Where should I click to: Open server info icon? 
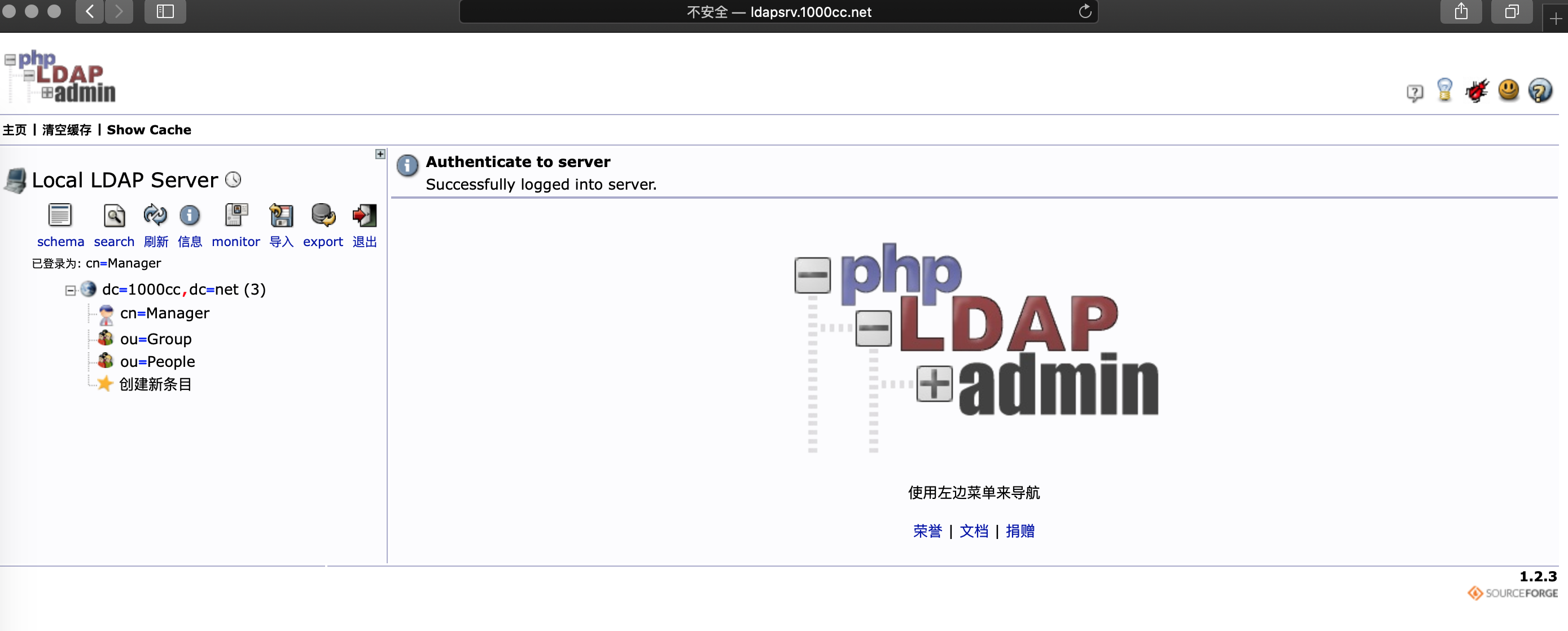(x=190, y=215)
